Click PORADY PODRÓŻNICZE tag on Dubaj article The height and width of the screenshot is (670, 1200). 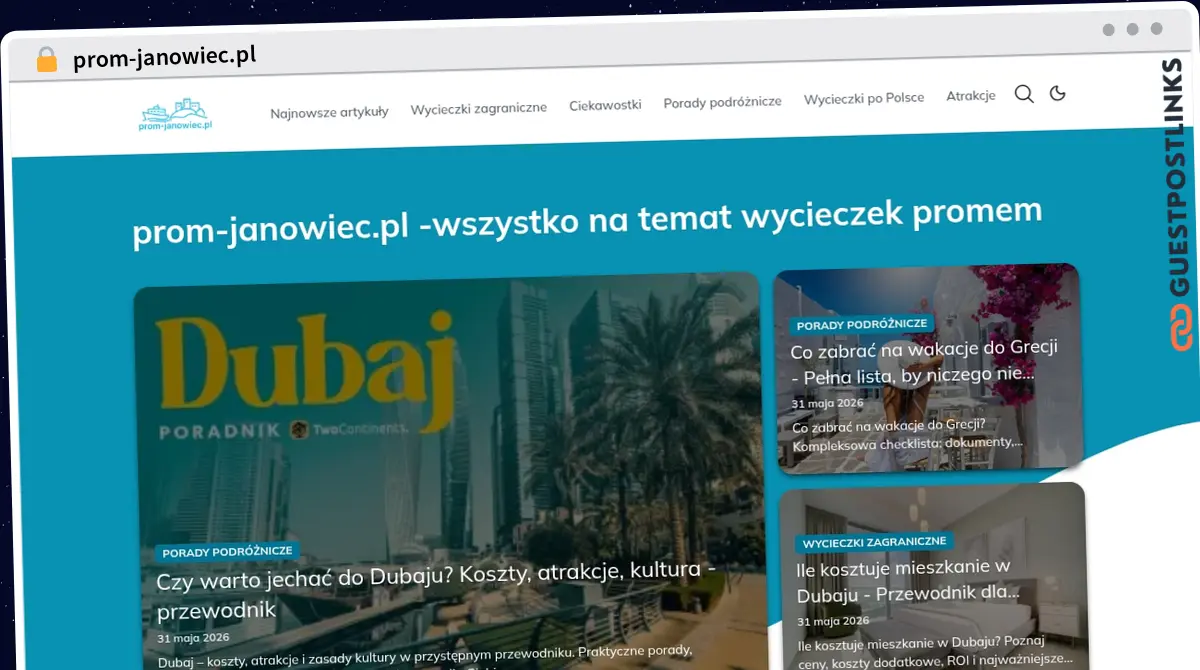tap(227, 551)
